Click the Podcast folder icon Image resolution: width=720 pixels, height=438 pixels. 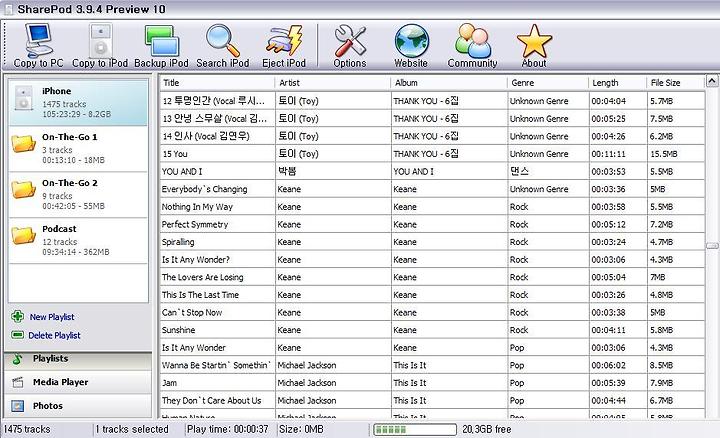(x=23, y=235)
